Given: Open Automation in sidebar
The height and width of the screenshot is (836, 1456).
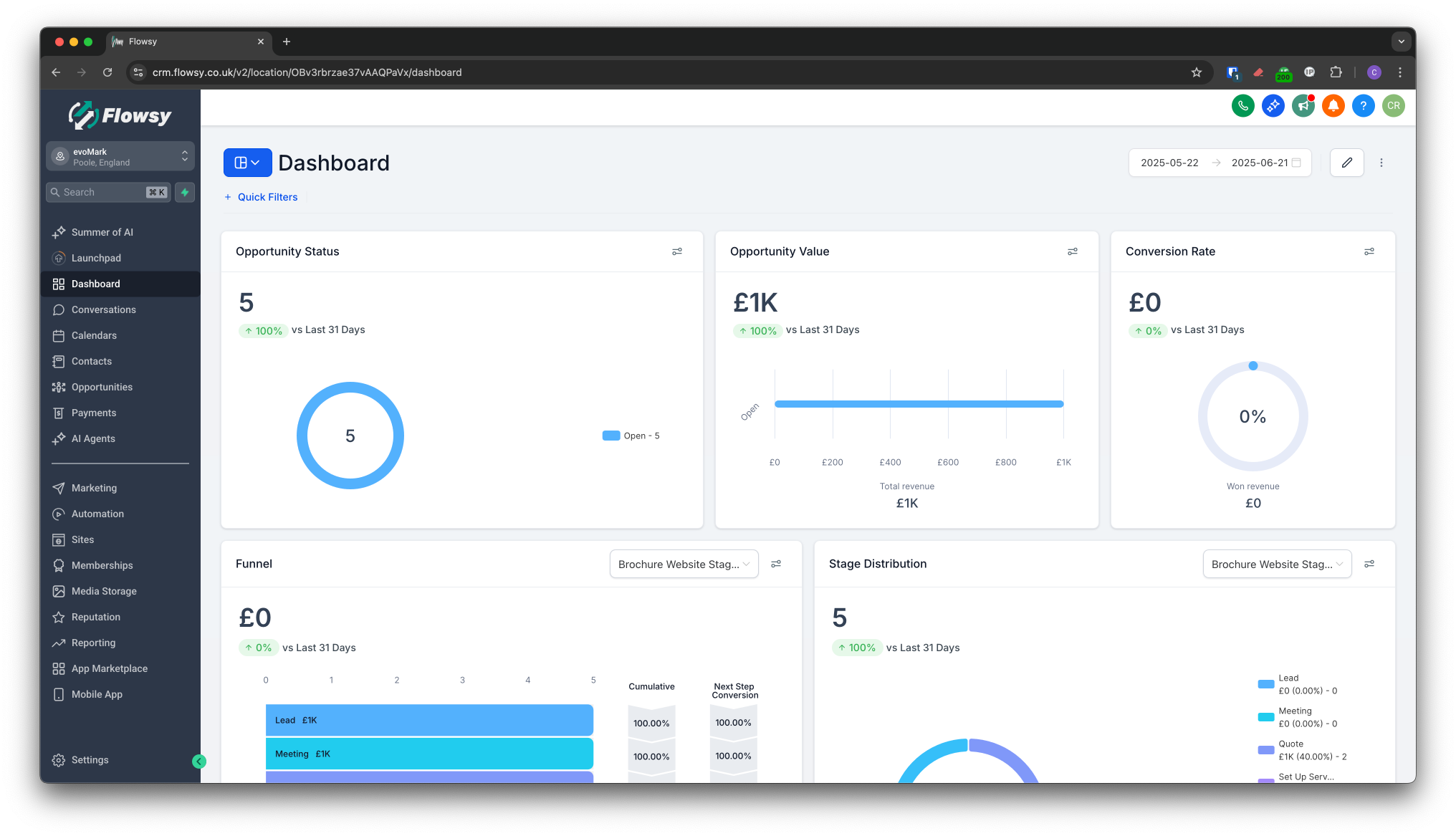Looking at the screenshot, I should 120,514.
